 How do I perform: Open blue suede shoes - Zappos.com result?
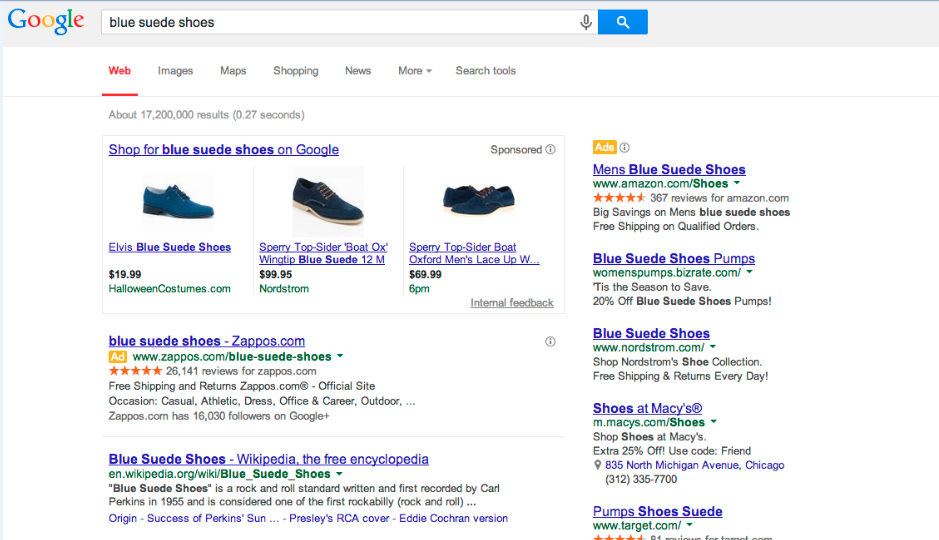(207, 341)
